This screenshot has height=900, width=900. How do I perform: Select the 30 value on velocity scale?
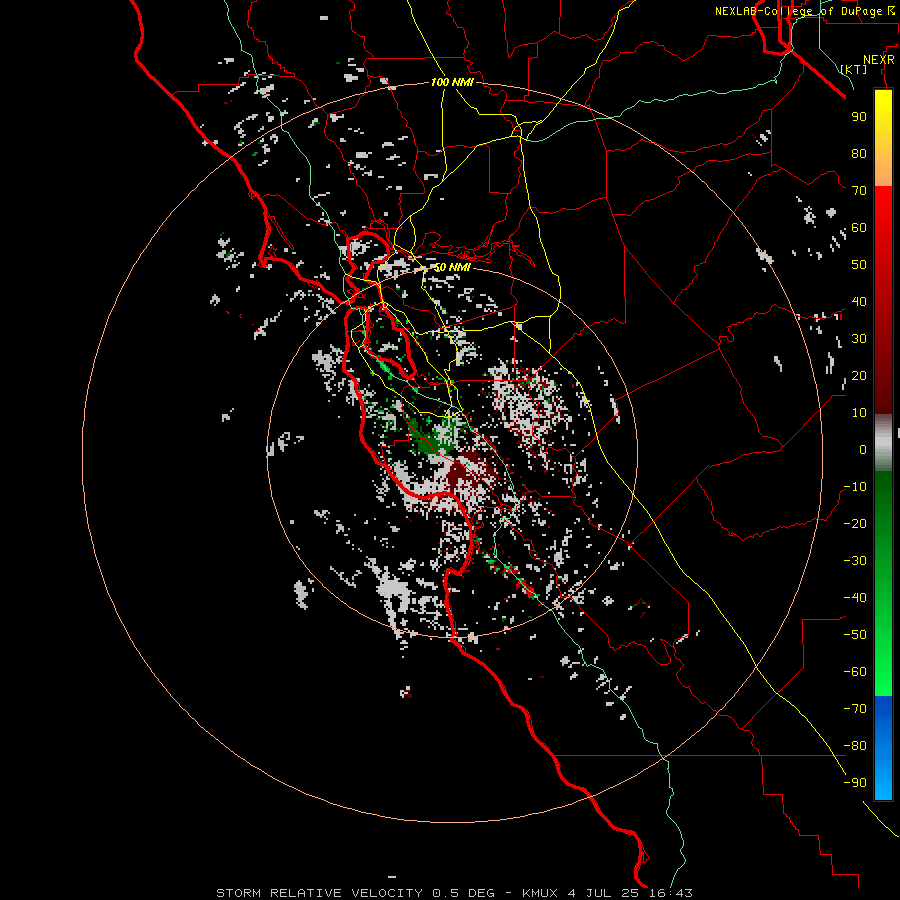click(x=859, y=339)
